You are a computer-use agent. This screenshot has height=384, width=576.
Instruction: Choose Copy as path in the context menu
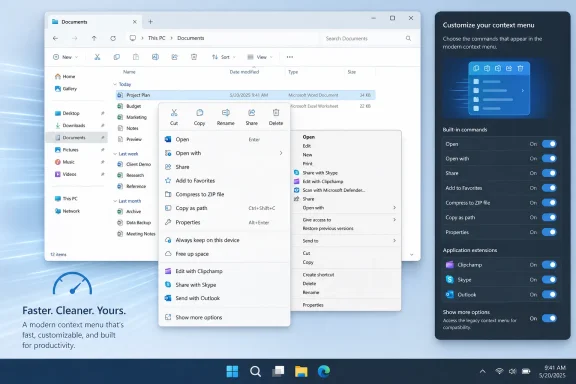point(224,208)
